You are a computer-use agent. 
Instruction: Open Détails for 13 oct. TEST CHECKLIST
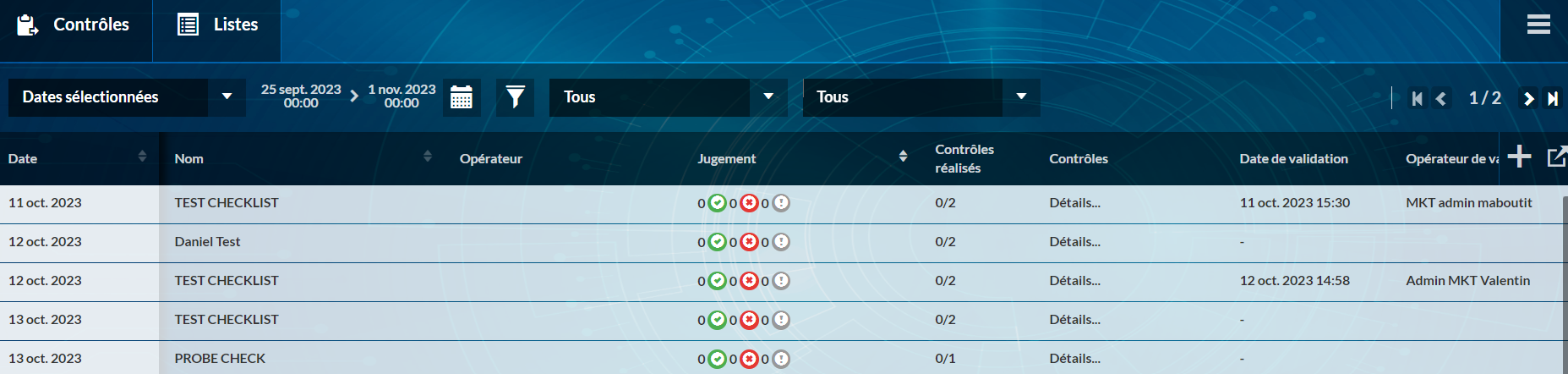point(1074,320)
